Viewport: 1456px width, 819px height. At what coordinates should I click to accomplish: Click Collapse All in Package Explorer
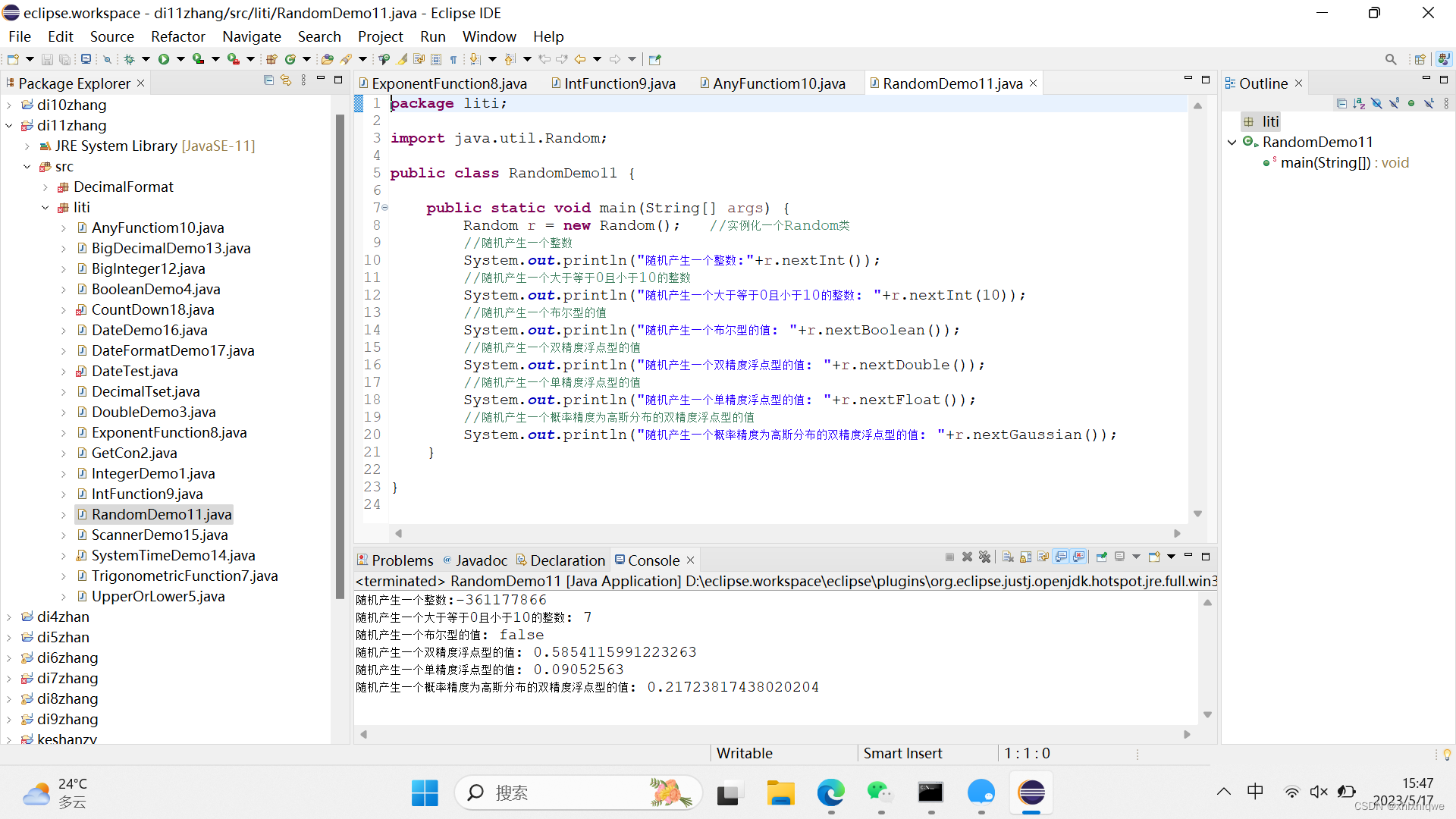pos(268,80)
